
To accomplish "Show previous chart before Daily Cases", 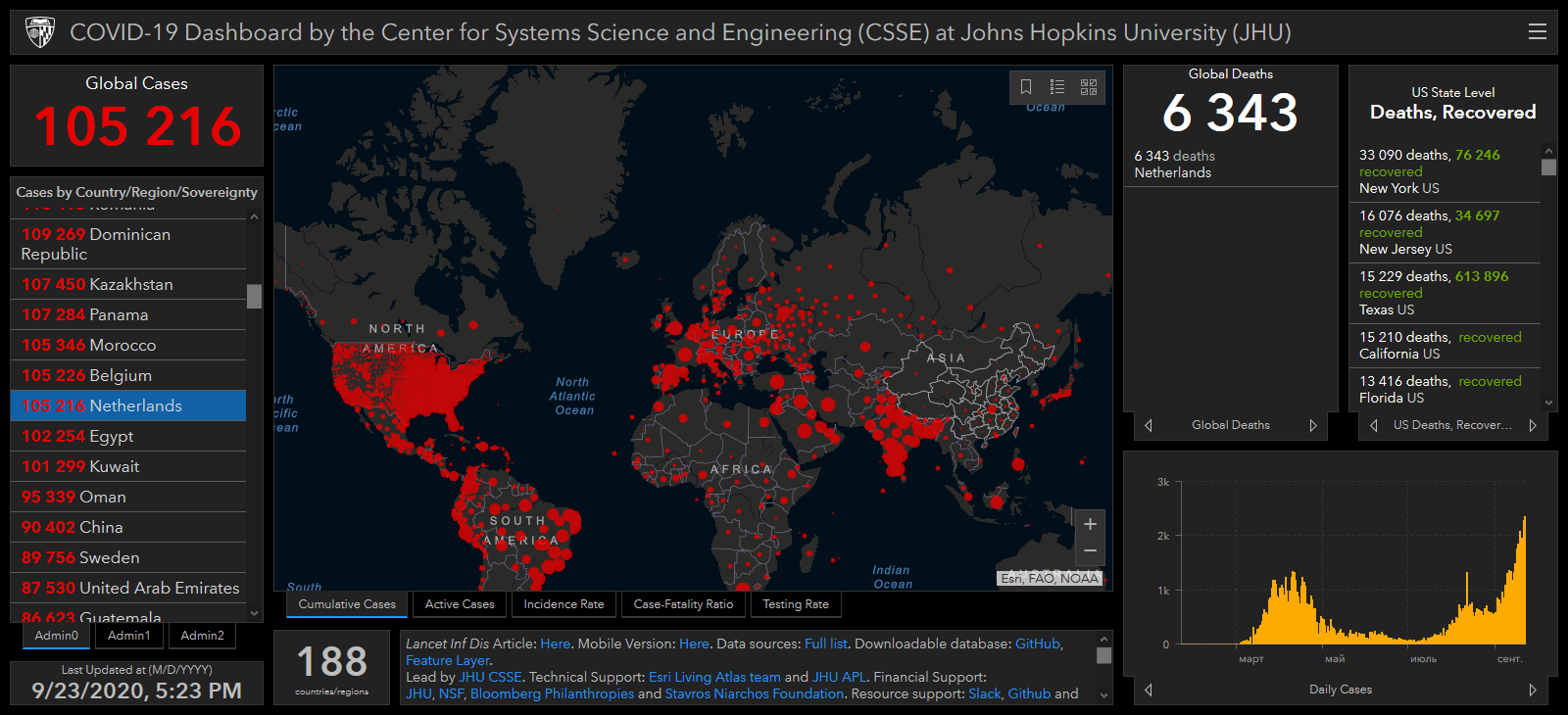I will pyautogui.click(x=1149, y=690).
